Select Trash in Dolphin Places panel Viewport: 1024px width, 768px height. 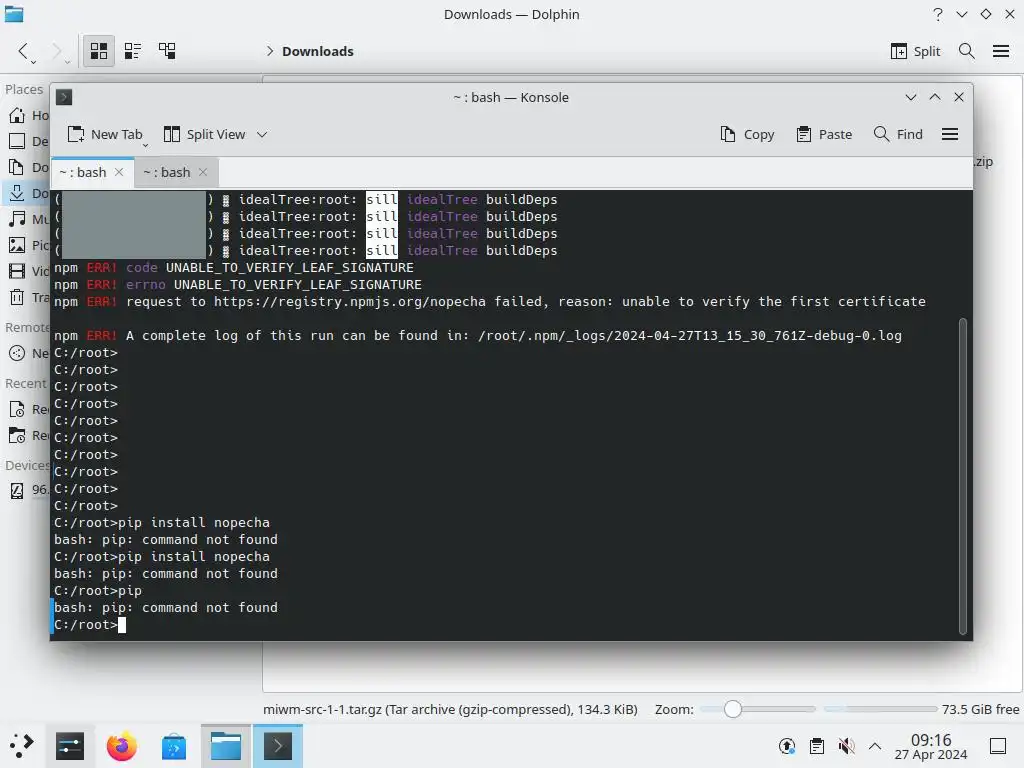(29, 298)
